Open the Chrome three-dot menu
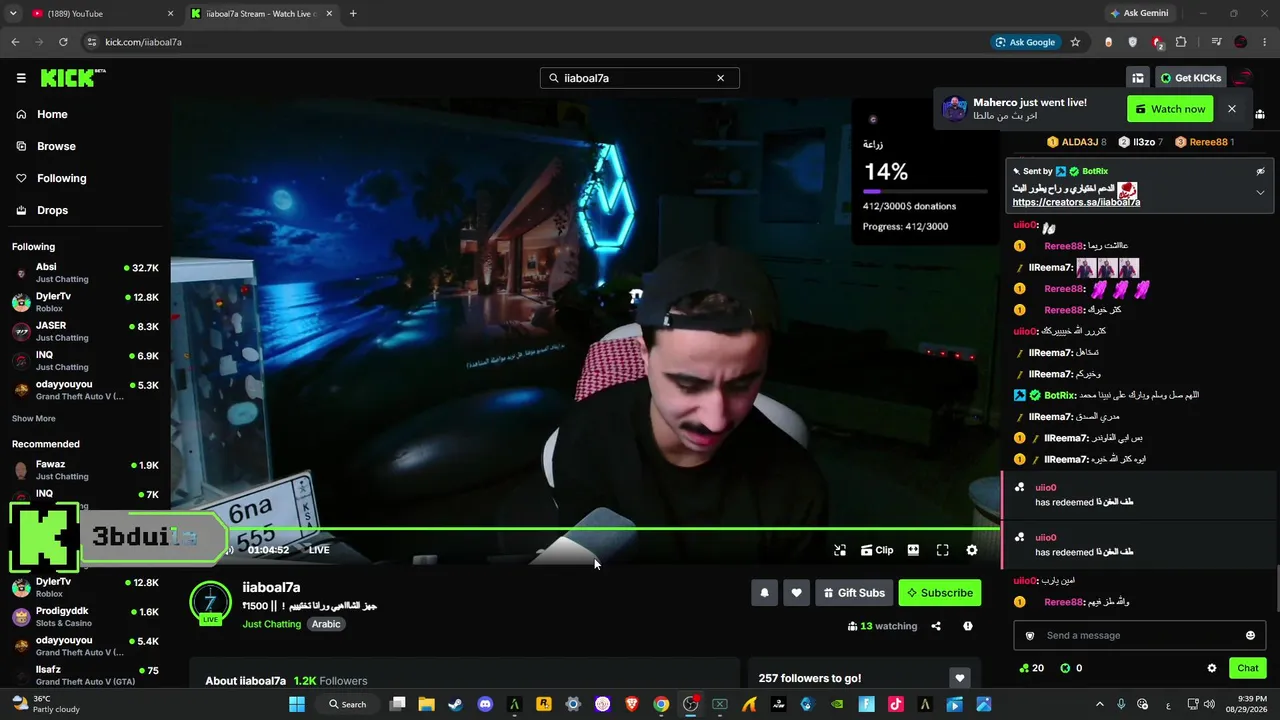Viewport: 1280px width, 720px height. (1265, 42)
